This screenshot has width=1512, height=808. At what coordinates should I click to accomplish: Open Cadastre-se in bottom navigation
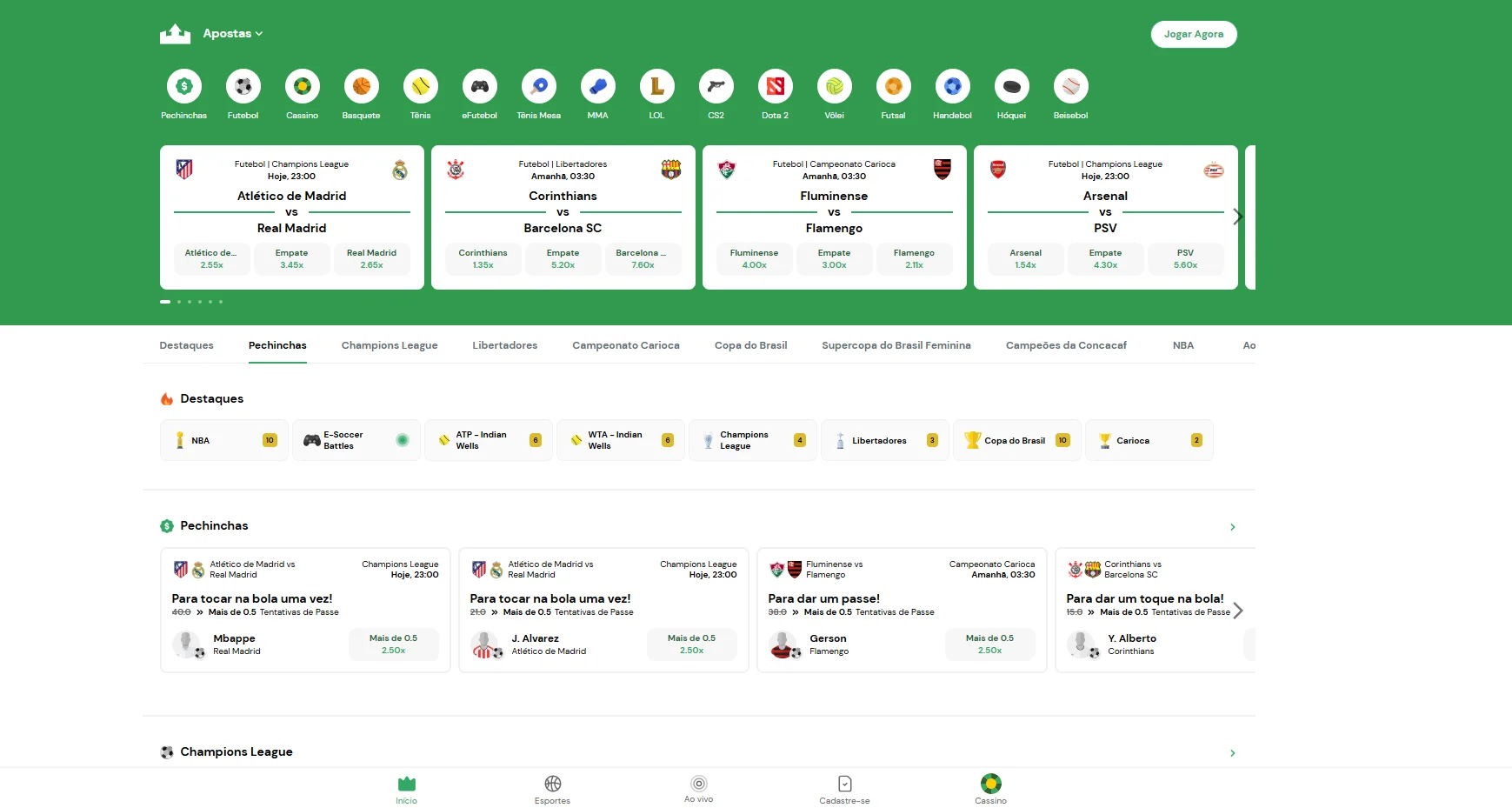pos(844,790)
